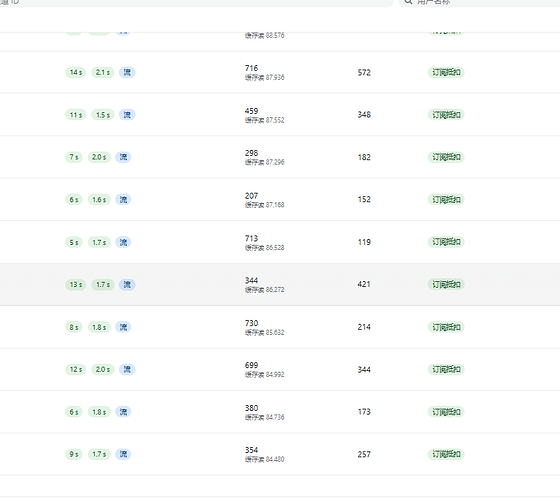Click the 订阅抵扣 tag in the 119 row
560x500 pixels.
pyautogui.click(x=446, y=242)
